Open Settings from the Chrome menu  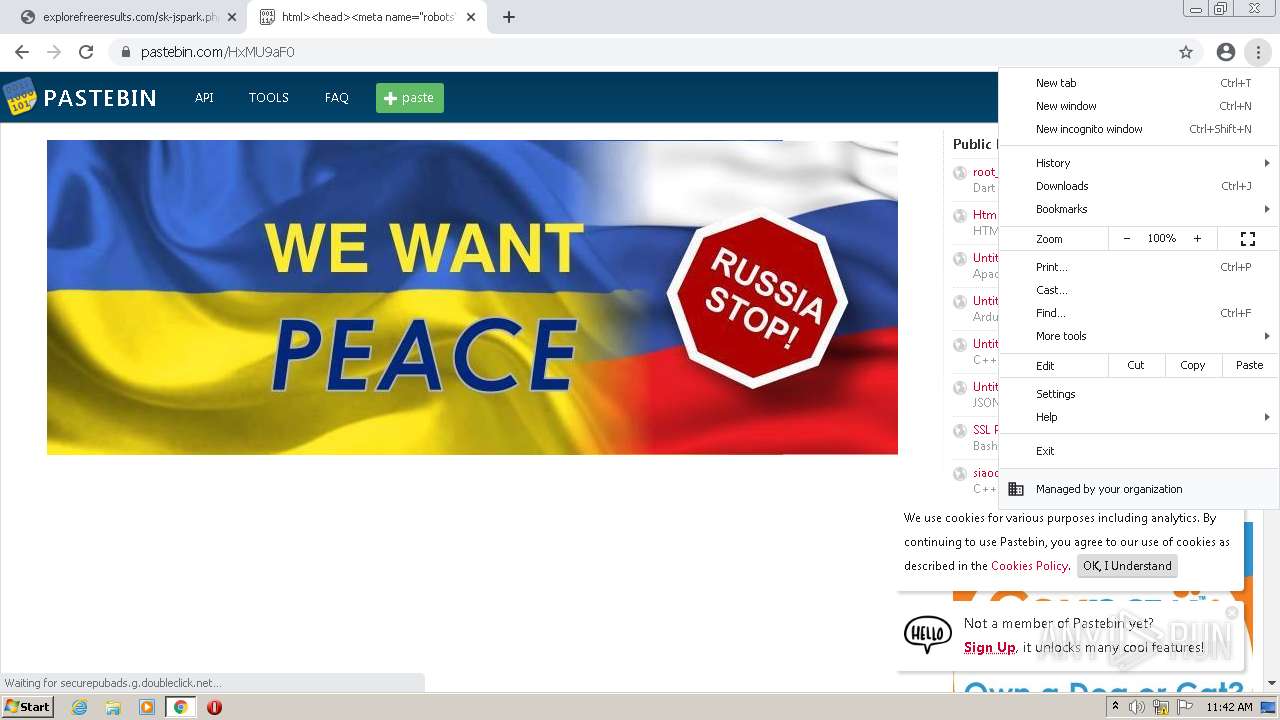[x=1139, y=394]
